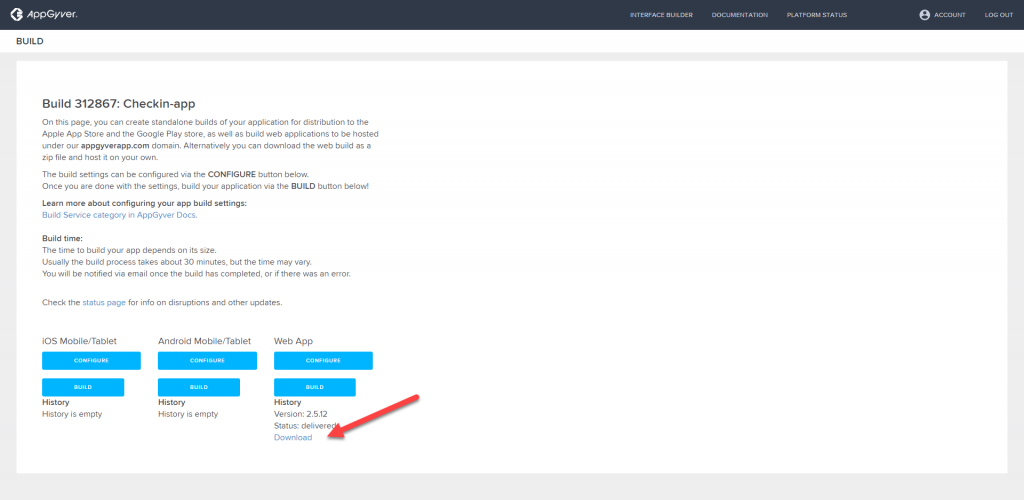Configure the iOS Mobile/Tablet build

(91, 360)
